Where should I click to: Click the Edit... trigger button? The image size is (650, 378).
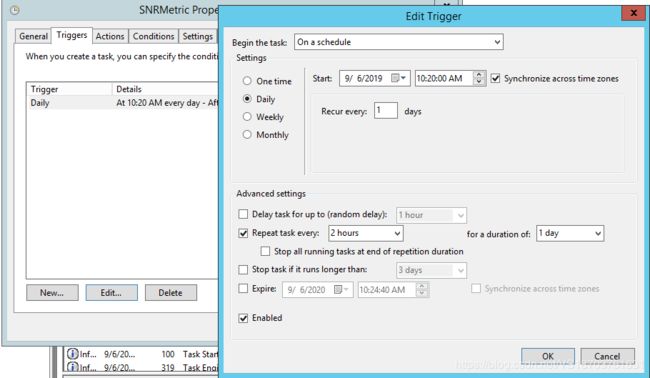[x=112, y=293]
